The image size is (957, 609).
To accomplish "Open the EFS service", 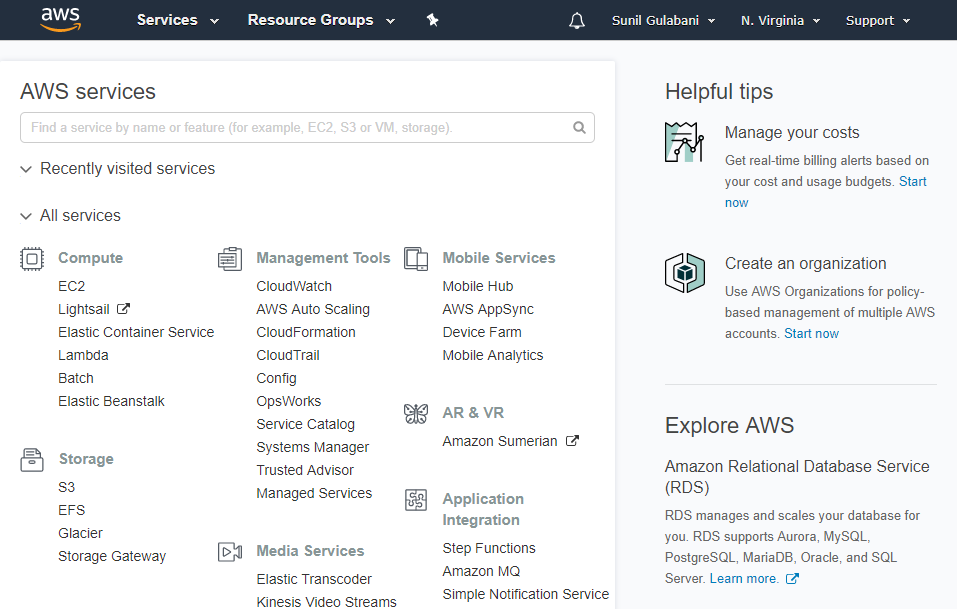I will click(x=71, y=510).
